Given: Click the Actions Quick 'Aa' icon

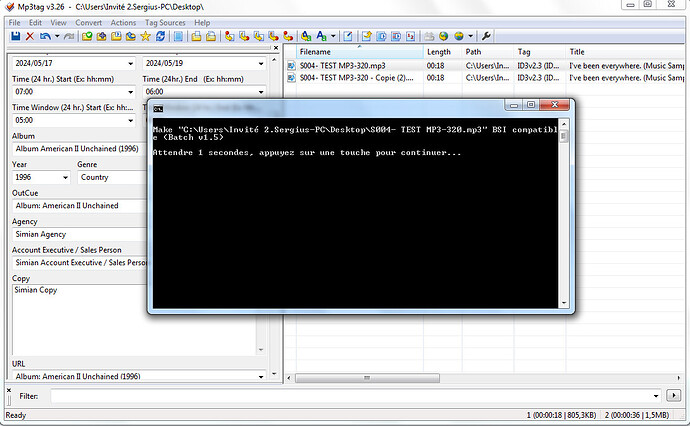Looking at the screenshot, I should click(x=322, y=36).
